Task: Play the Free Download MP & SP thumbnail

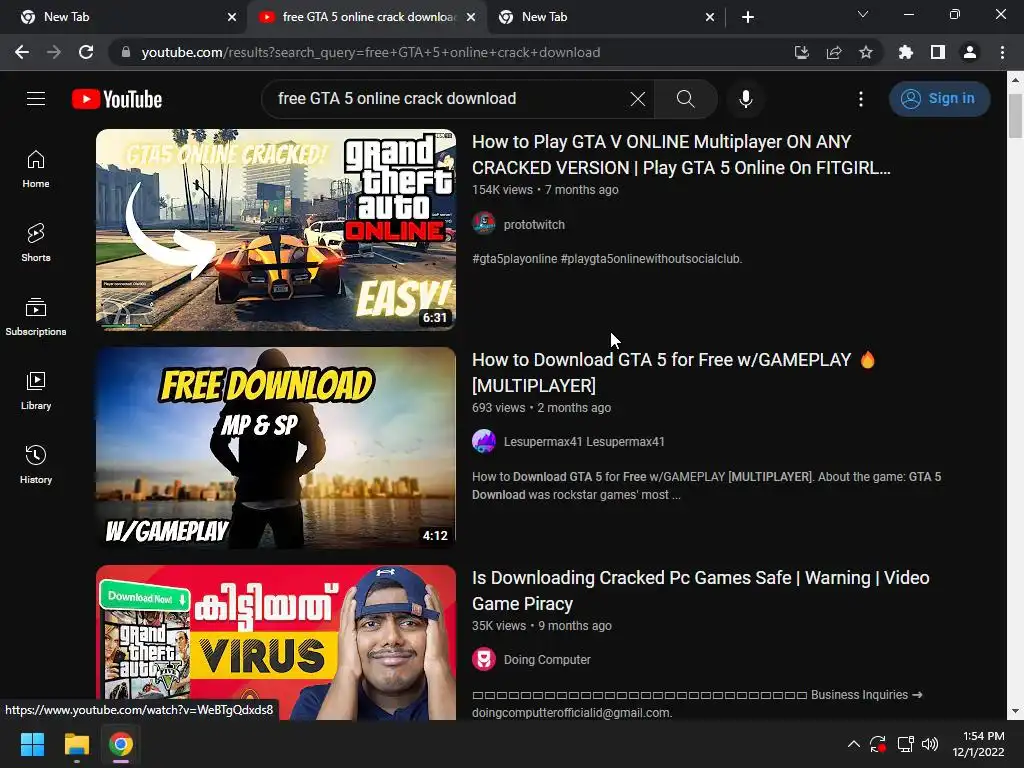Action: click(x=276, y=448)
